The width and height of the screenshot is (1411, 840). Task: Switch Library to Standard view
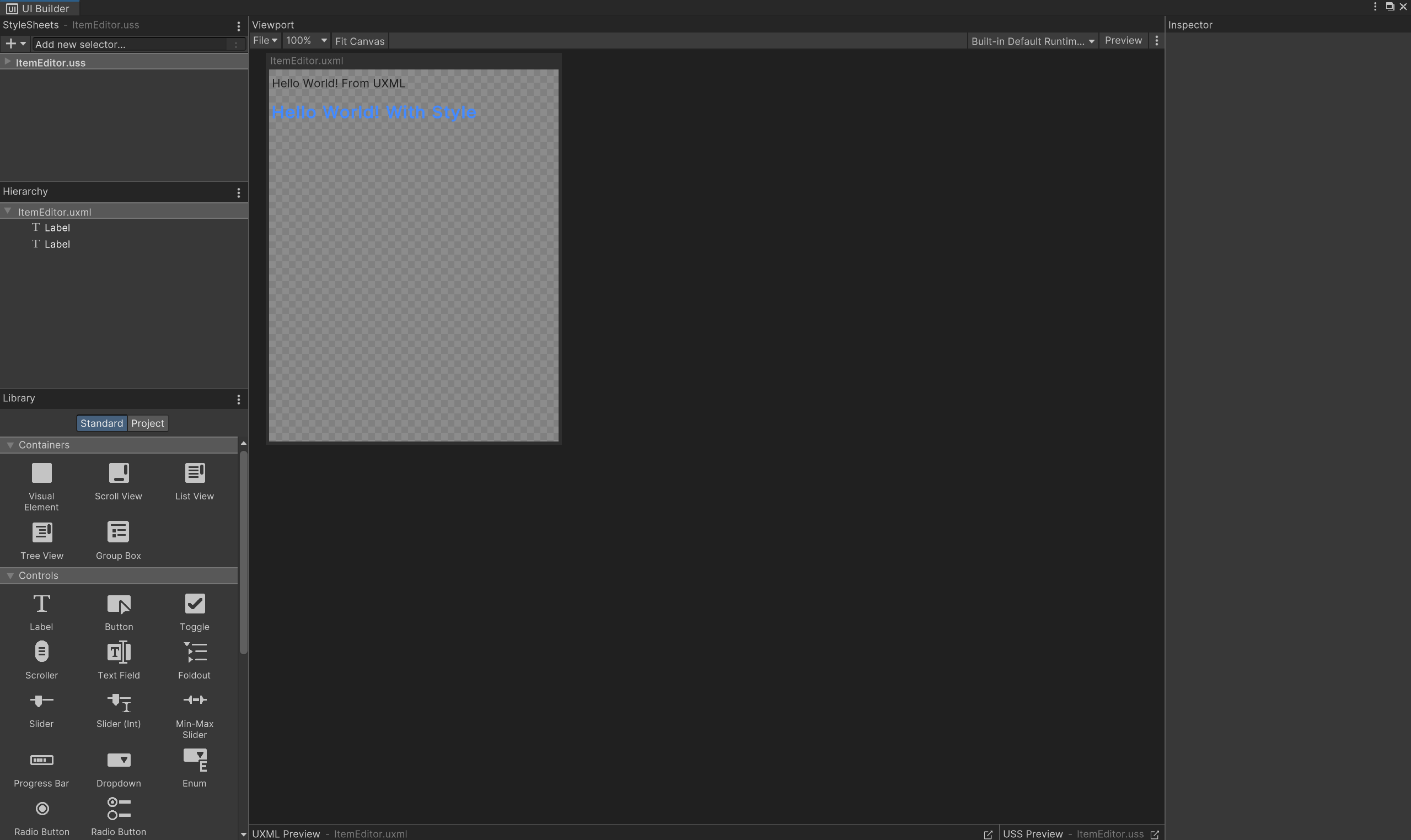click(101, 423)
